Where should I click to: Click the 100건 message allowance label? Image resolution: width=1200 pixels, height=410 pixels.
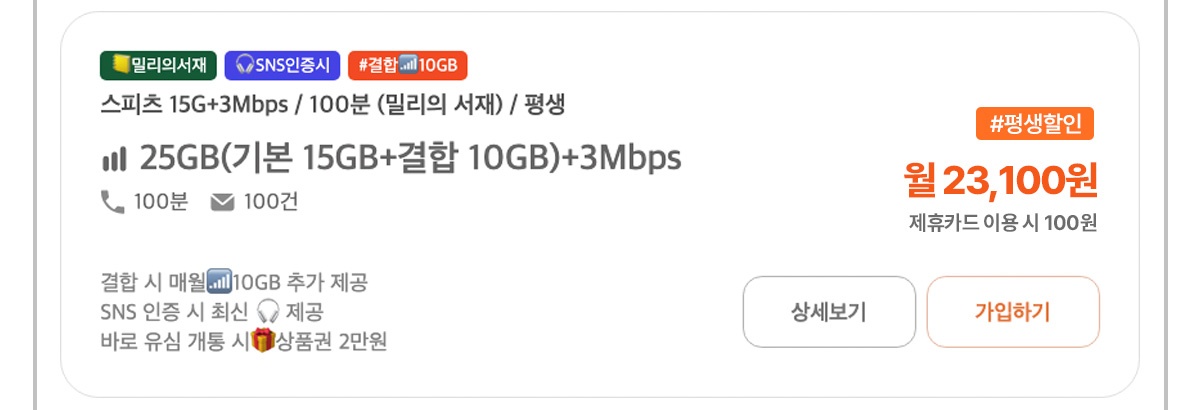[x=270, y=203]
